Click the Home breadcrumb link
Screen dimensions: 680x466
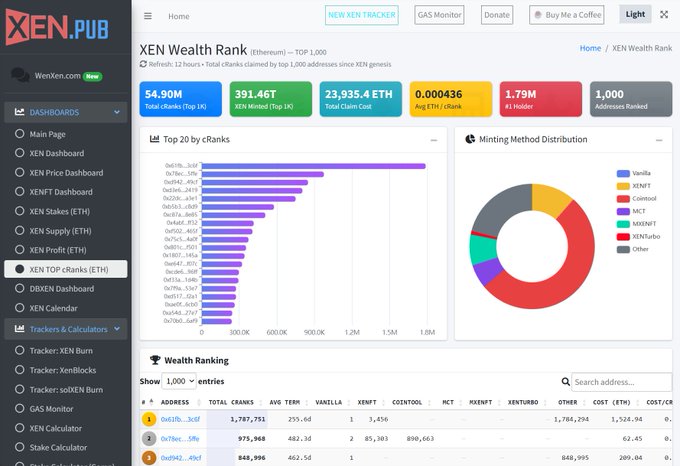point(590,48)
